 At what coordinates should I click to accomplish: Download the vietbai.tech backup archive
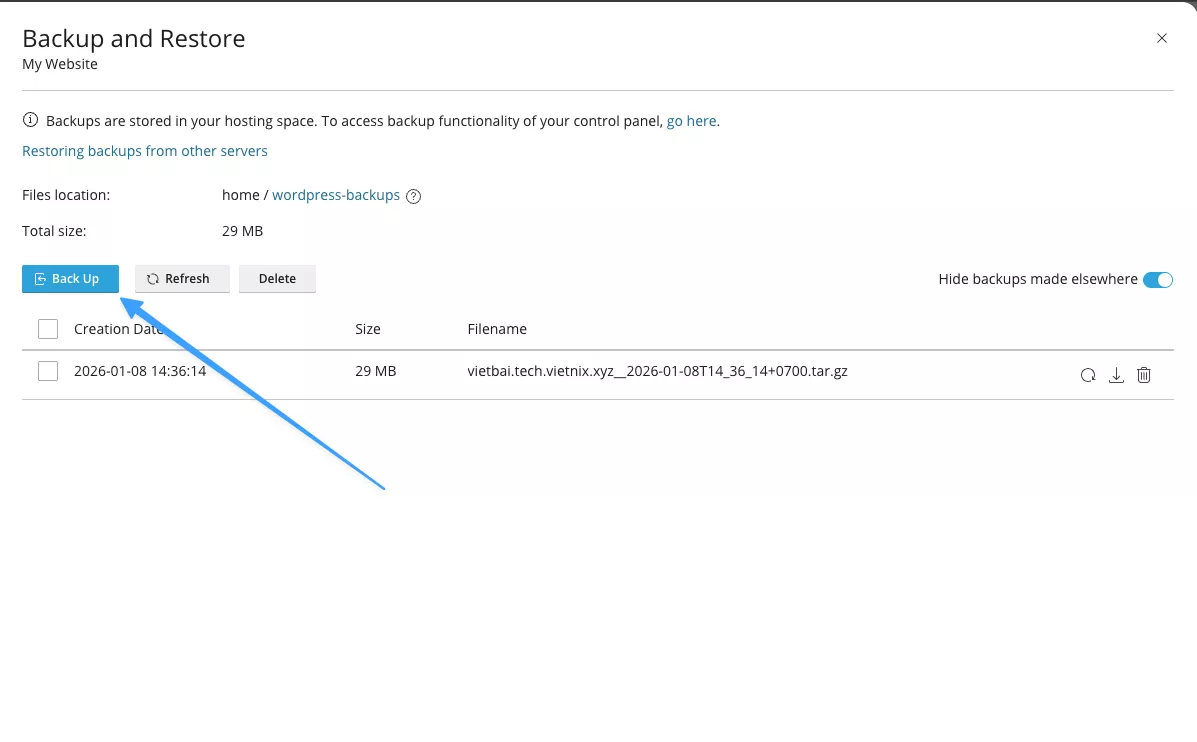pyautogui.click(x=1116, y=375)
